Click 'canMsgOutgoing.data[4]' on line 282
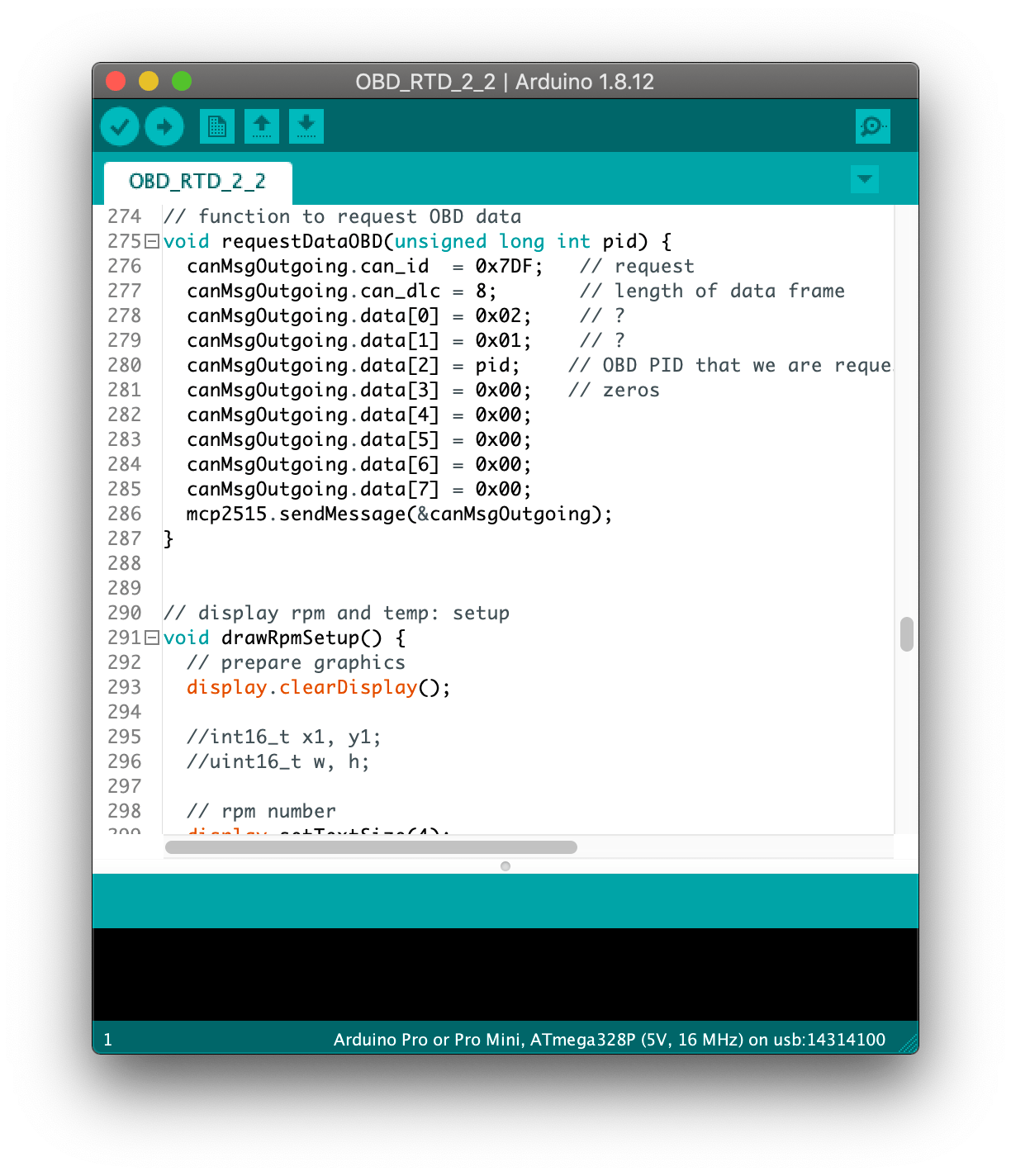This screenshot has width=1011, height=1176. point(313,415)
